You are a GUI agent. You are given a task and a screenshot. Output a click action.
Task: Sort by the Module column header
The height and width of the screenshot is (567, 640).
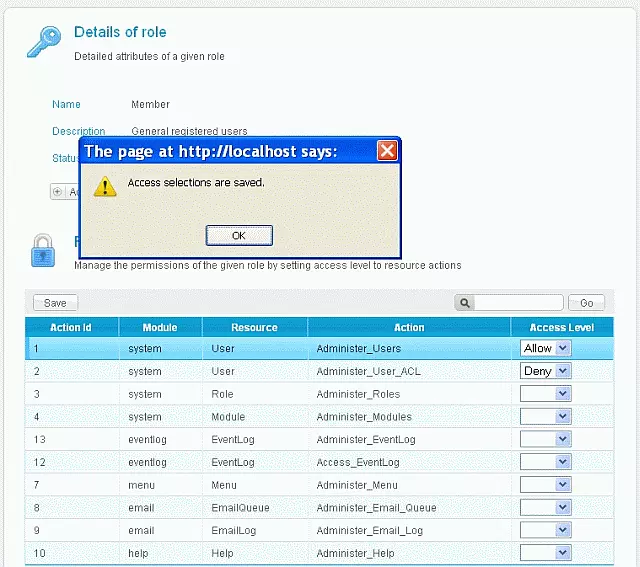pyautogui.click(x=160, y=327)
